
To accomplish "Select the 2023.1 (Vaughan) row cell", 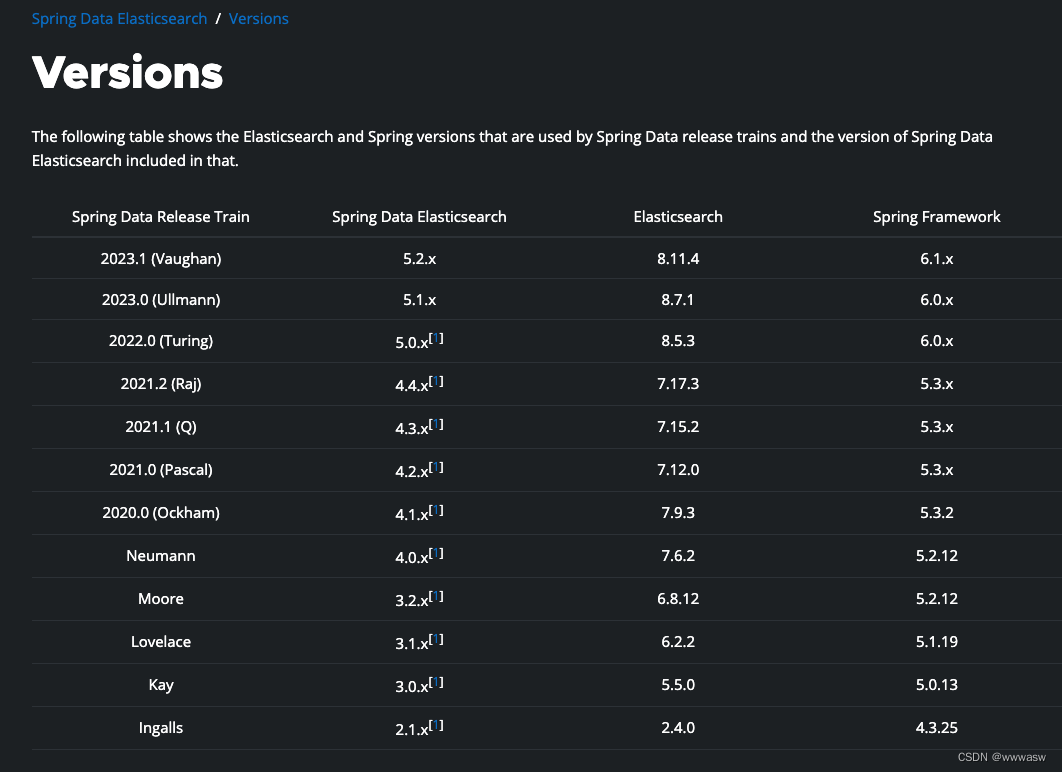I will click(x=161, y=259).
